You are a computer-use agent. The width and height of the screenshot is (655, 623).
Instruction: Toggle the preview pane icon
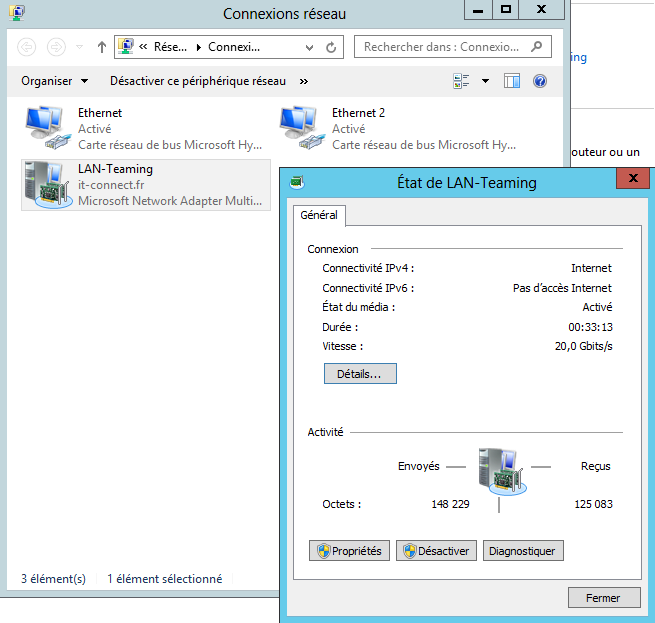(512, 81)
